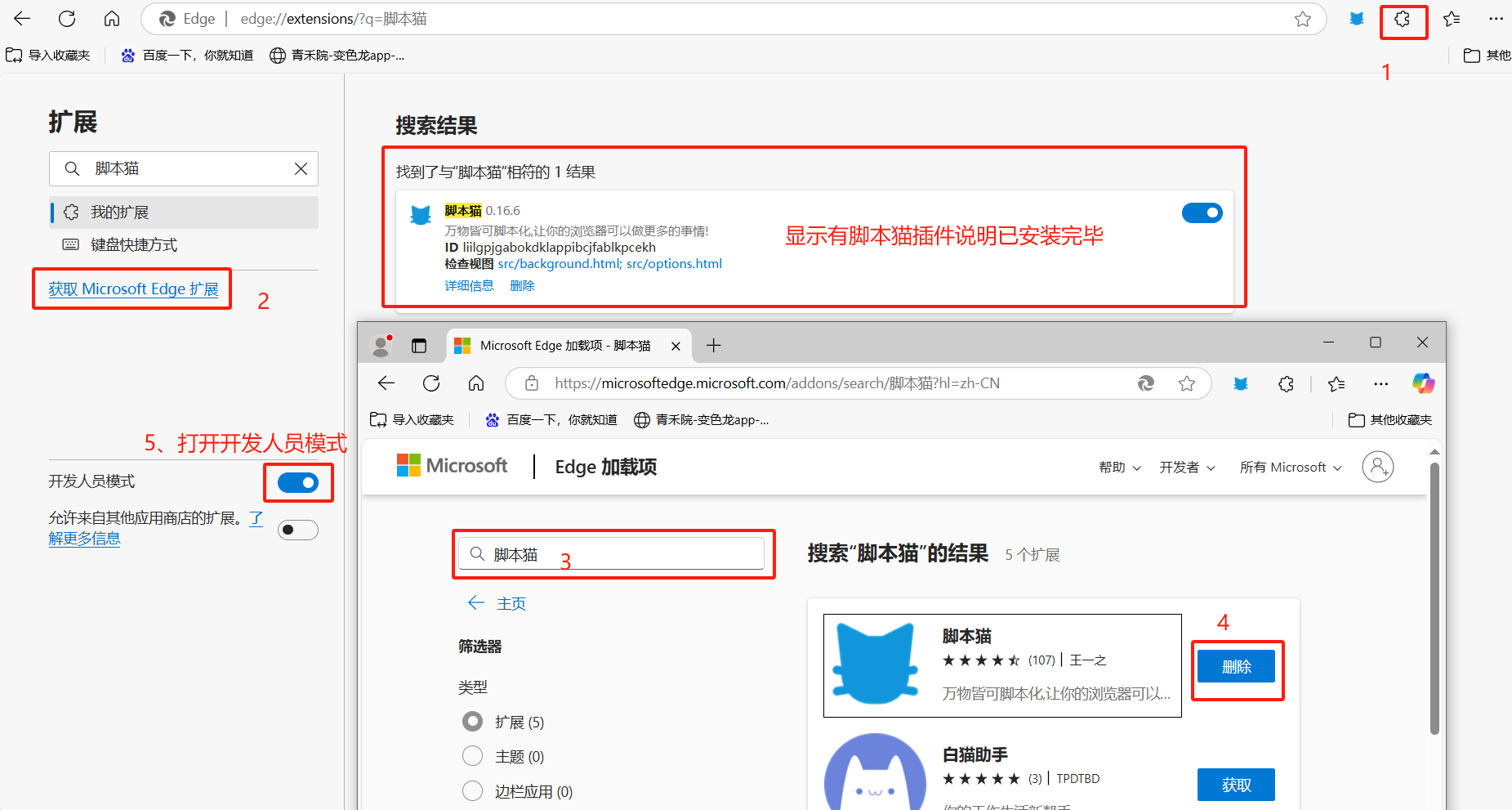Focus the addons store 脚本猫 search field
This screenshot has height=810, width=1512.
click(611, 553)
